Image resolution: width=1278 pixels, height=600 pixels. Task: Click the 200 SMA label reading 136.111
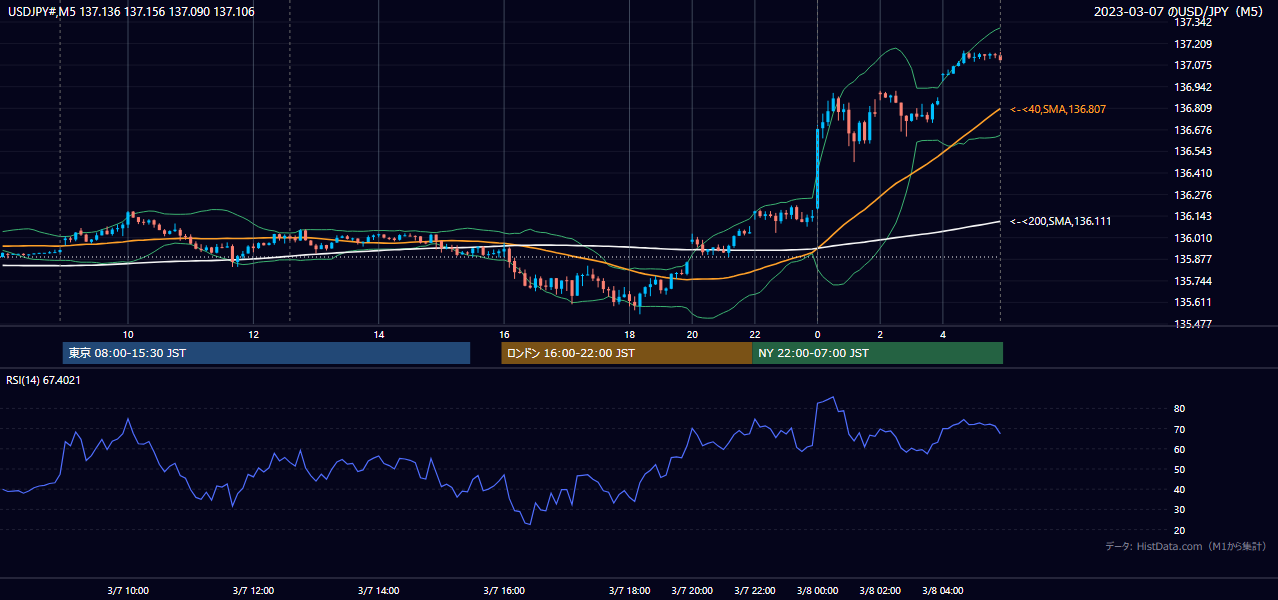click(x=1060, y=221)
